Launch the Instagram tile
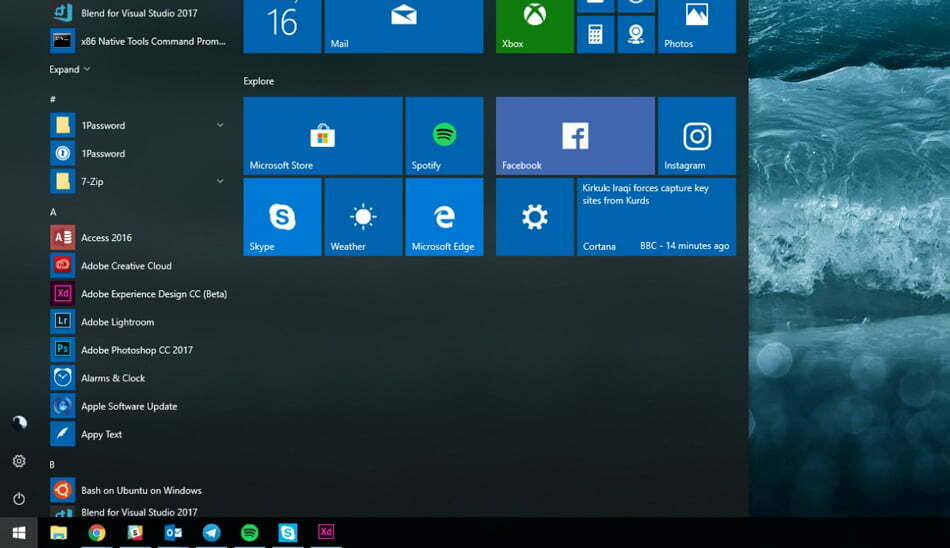 pos(697,136)
